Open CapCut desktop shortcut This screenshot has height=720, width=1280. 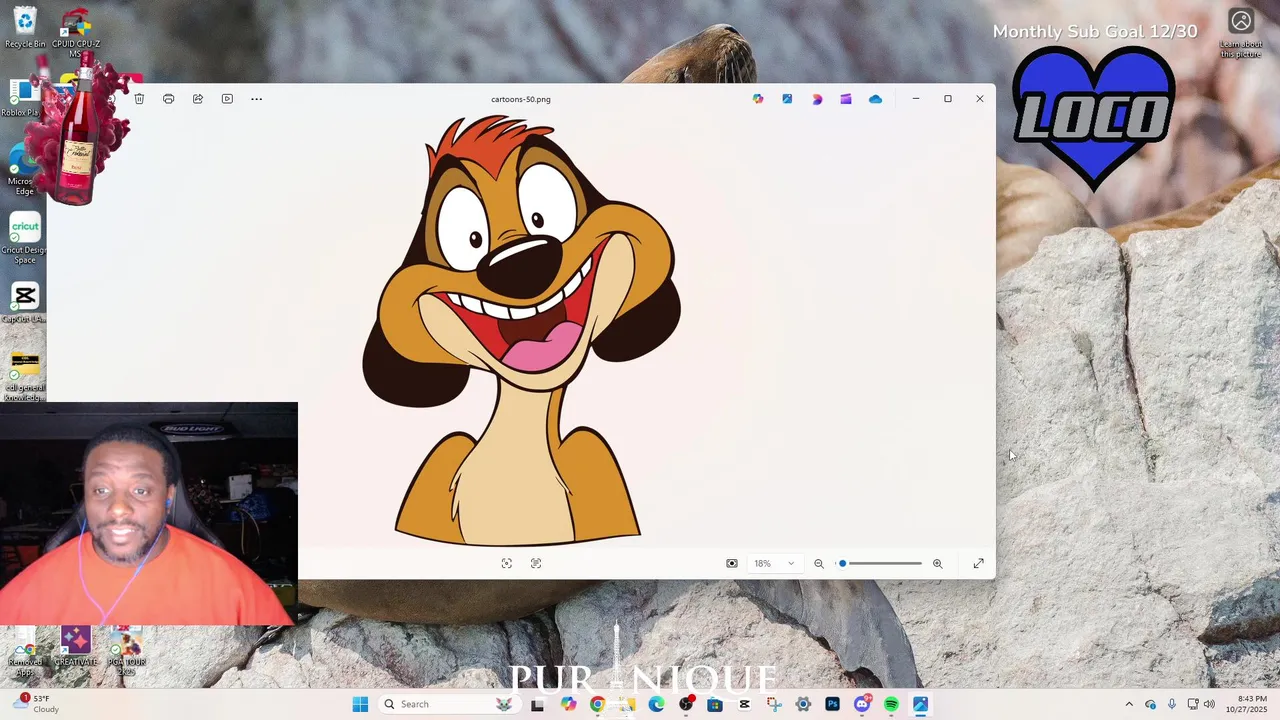25,303
